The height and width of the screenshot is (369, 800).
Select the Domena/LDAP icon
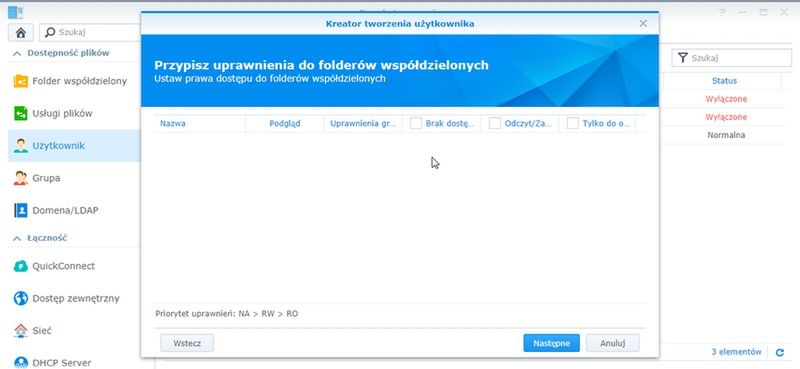[21, 210]
